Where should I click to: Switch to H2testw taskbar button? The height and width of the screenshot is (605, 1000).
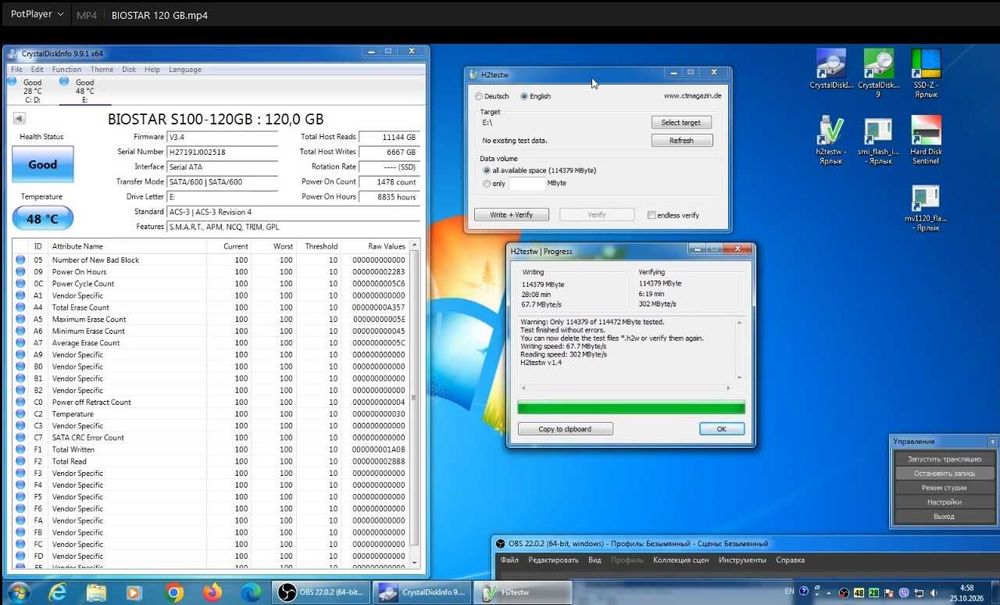point(522,592)
